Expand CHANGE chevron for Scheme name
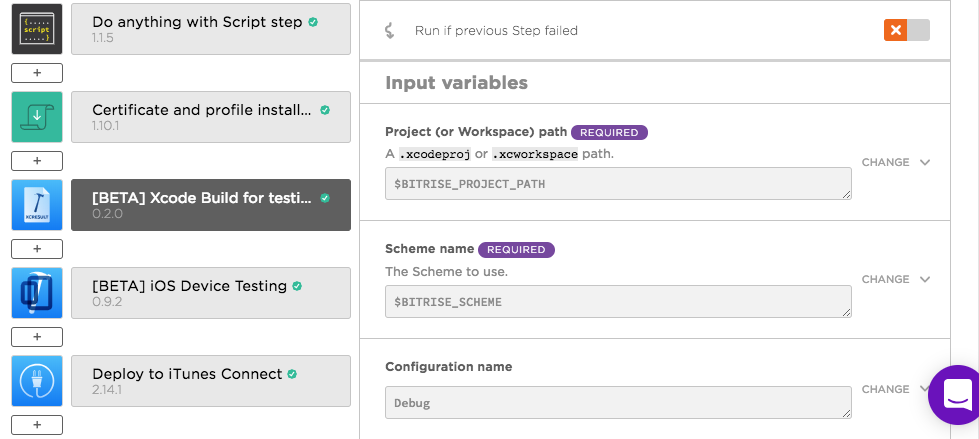979x439 pixels. click(925, 279)
